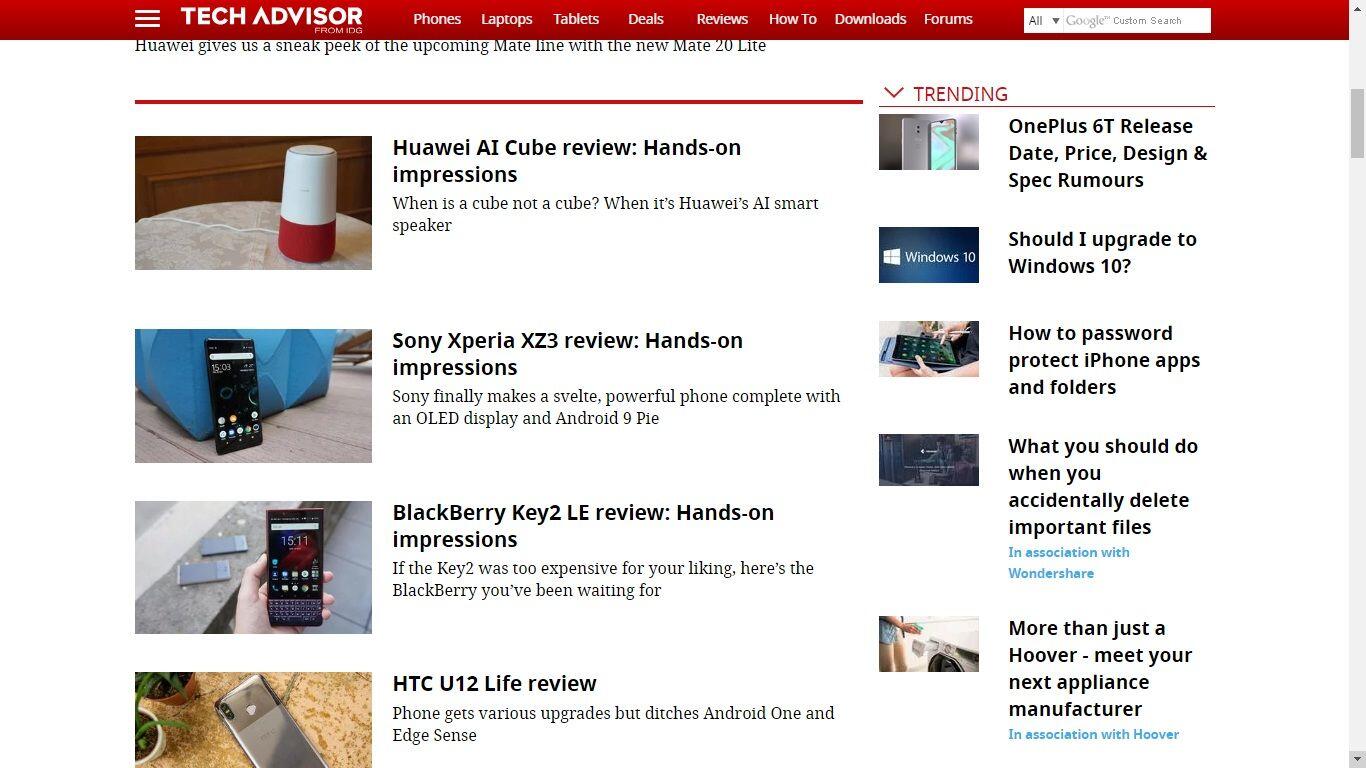Open the Phones menu
The height and width of the screenshot is (768, 1366).
(437, 19)
